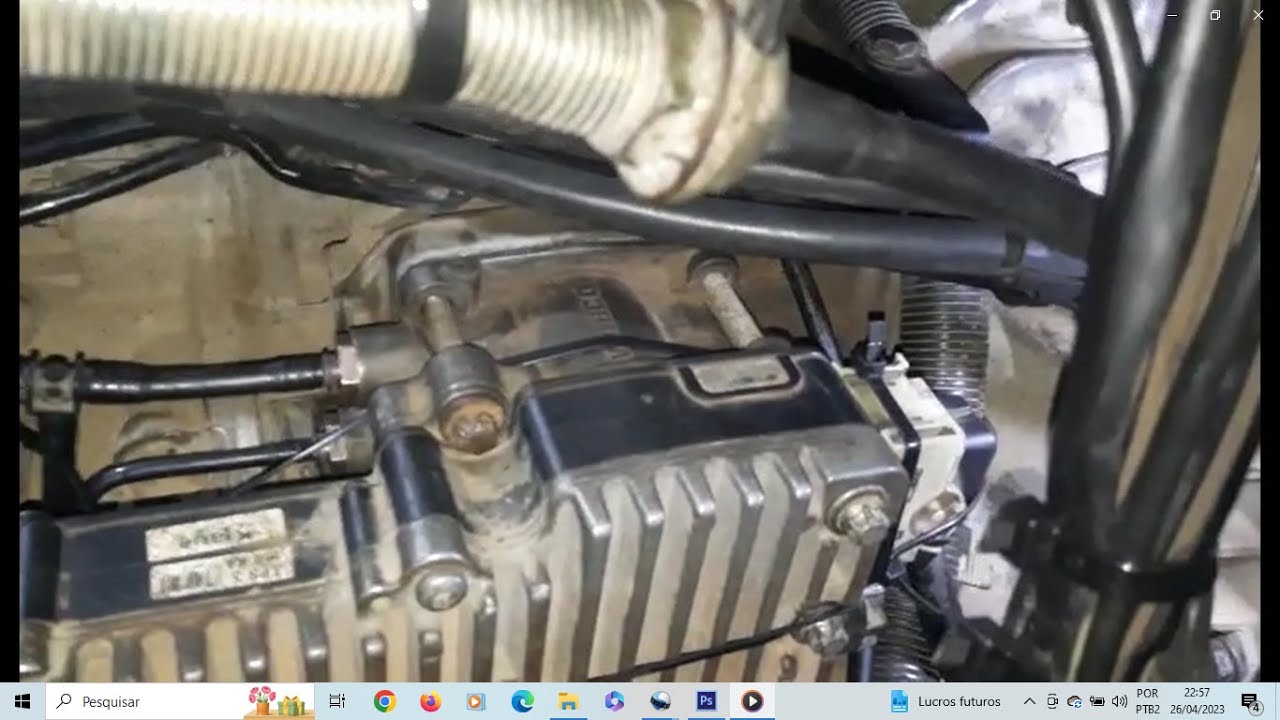The height and width of the screenshot is (720, 1280).
Task: Restore down the video player window
Action: point(1215,15)
